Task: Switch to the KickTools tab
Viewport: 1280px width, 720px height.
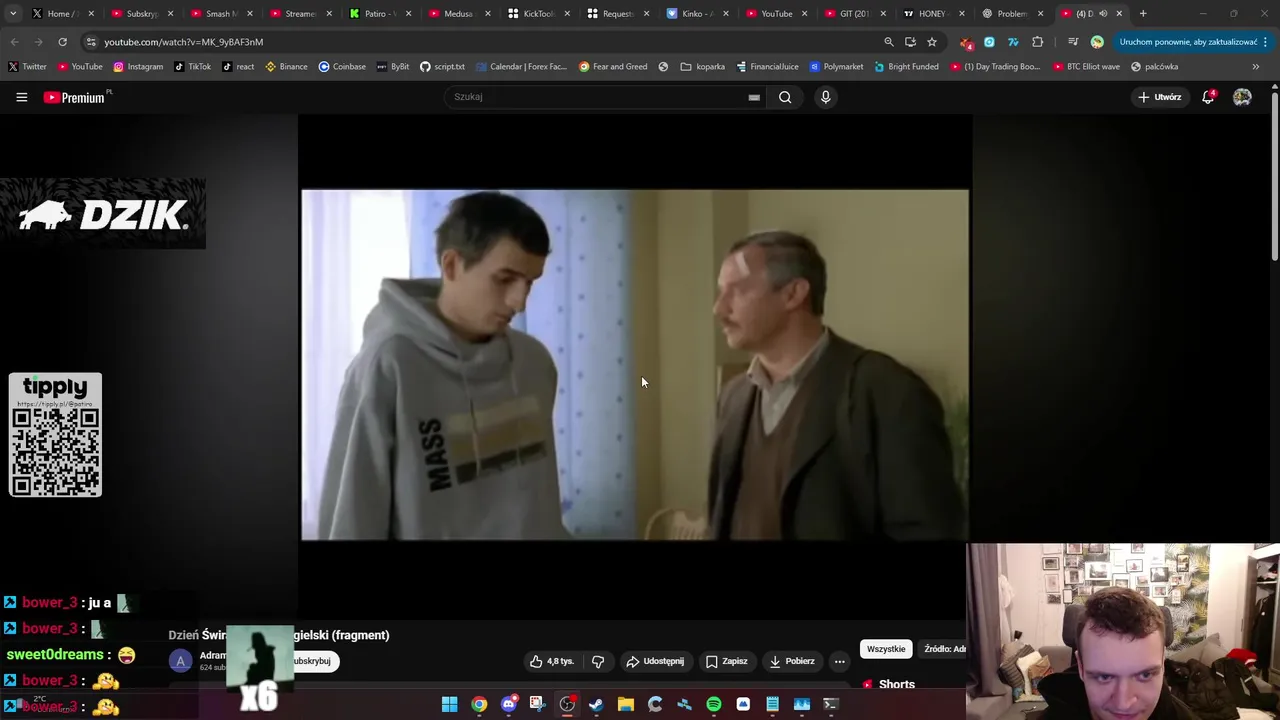Action: click(538, 14)
